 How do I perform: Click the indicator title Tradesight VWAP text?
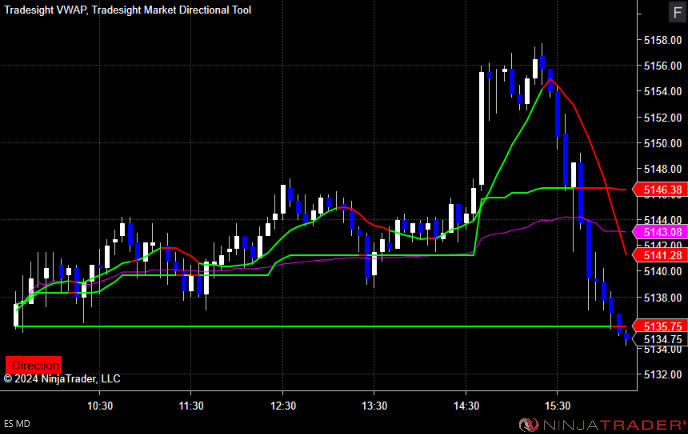45,10
